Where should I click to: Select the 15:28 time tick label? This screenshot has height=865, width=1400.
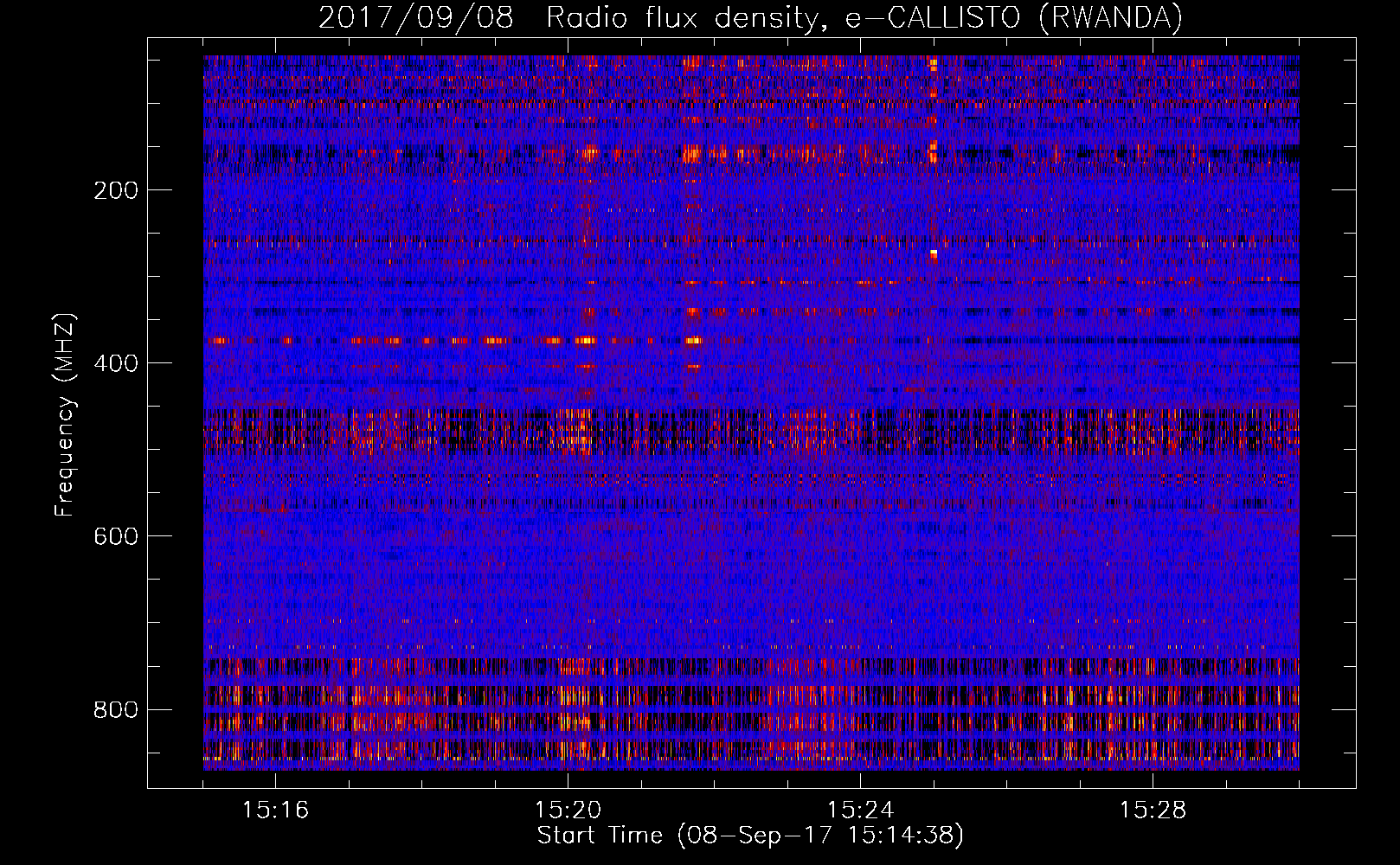(x=1153, y=810)
